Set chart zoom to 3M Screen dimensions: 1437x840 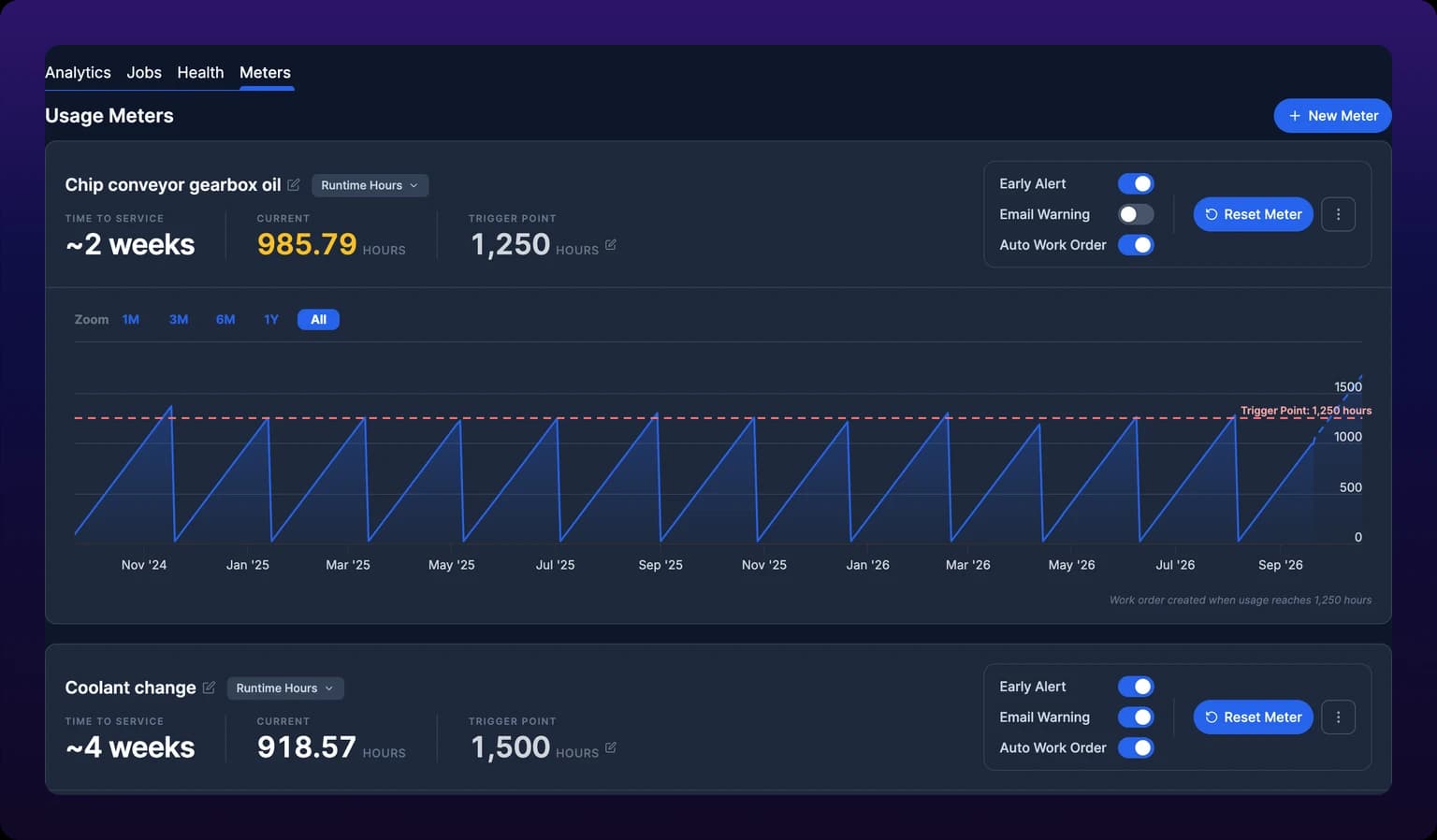(179, 320)
